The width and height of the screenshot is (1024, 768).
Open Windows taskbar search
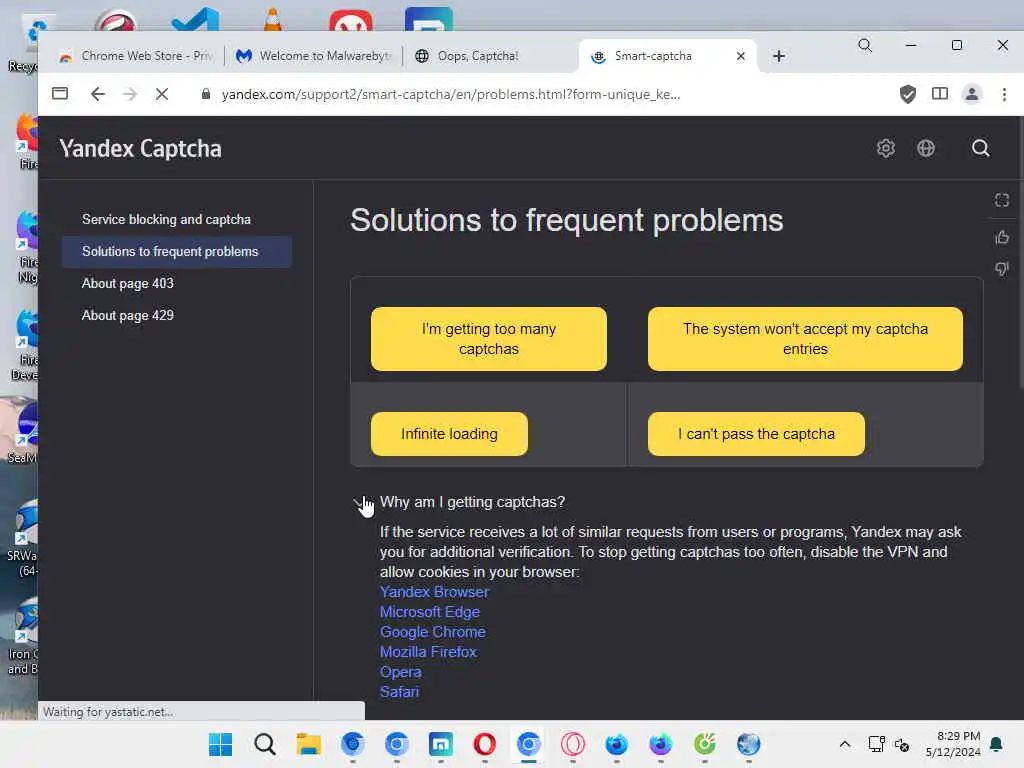pyautogui.click(x=264, y=744)
